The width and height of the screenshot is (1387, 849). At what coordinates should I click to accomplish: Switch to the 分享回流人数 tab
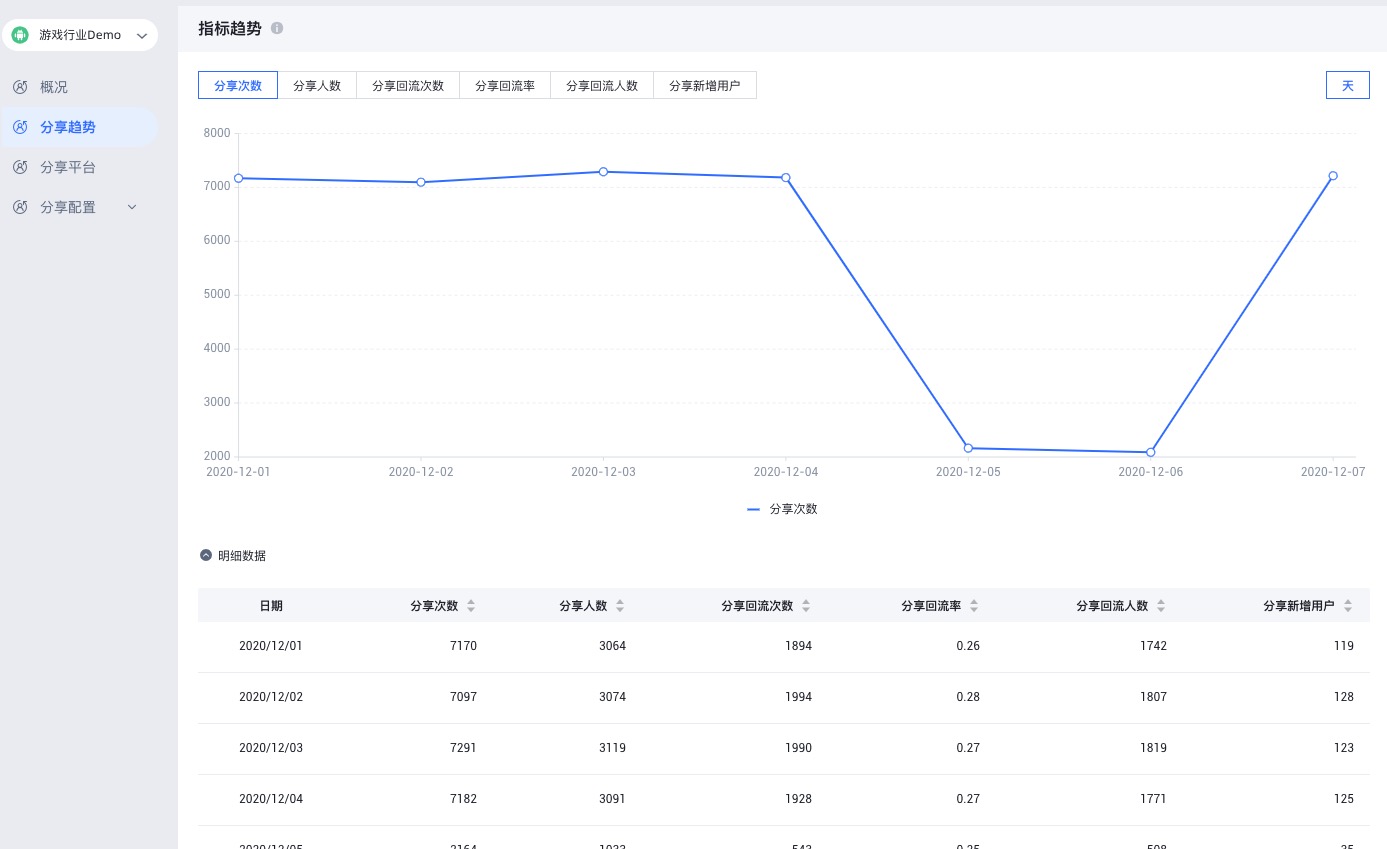[x=602, y=86]
